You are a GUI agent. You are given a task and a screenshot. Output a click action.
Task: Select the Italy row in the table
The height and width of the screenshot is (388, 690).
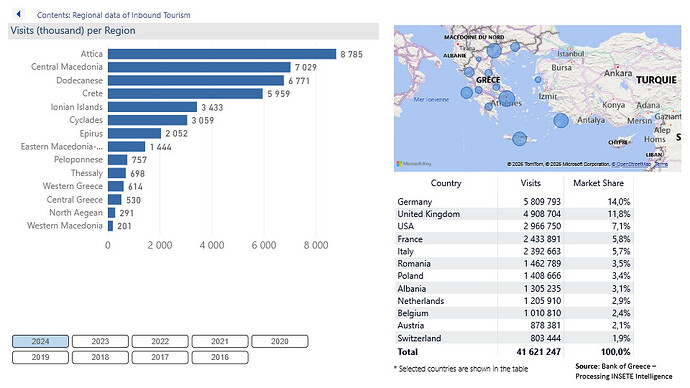click(514, 251)
